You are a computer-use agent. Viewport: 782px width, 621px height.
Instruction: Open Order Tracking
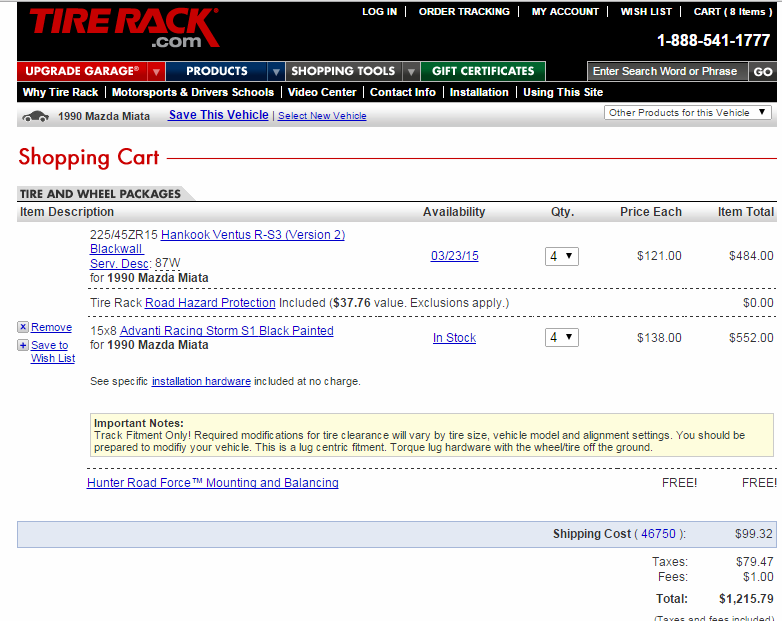point(464,11)
